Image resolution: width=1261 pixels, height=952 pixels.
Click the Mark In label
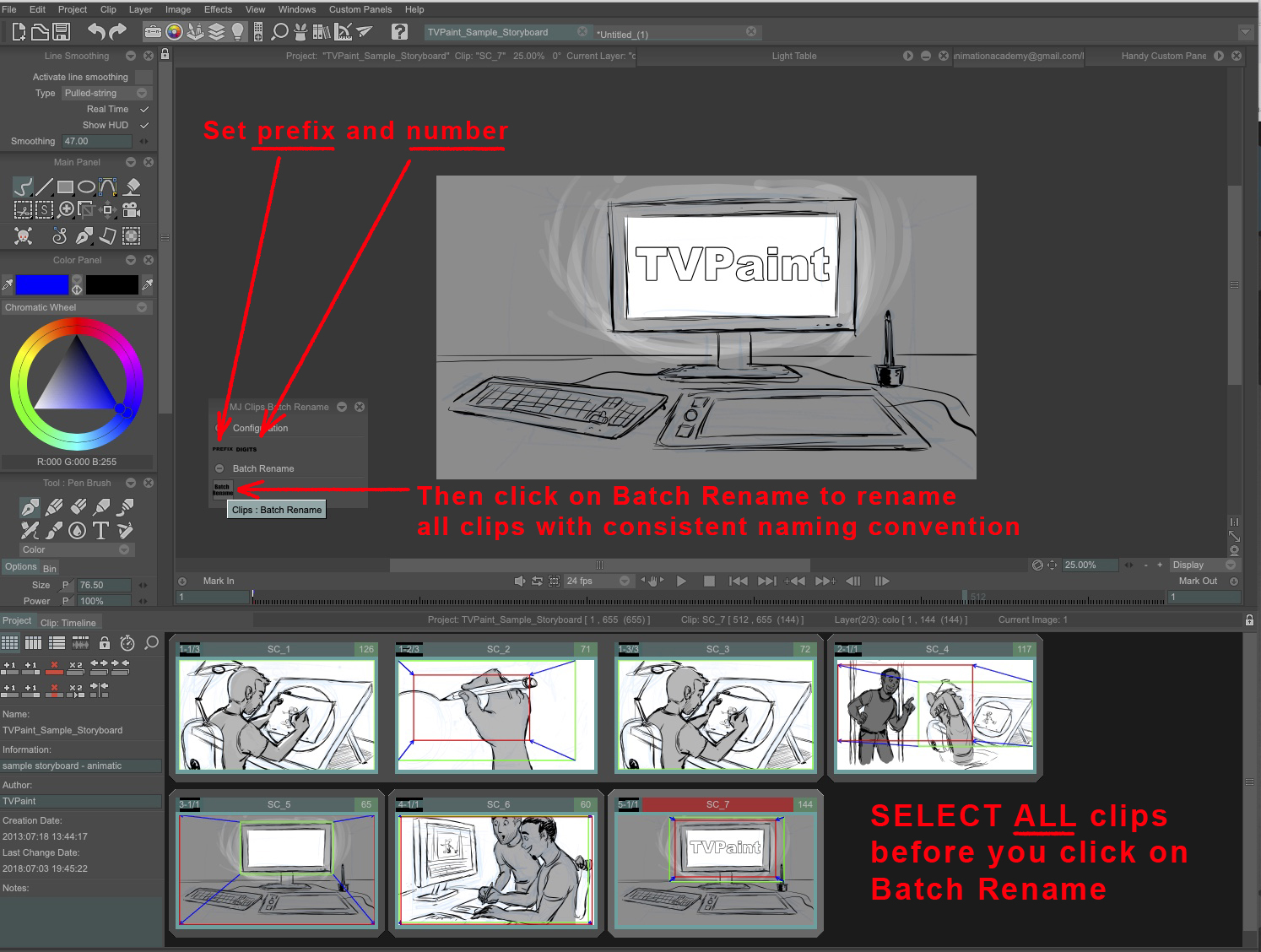click(219, 581)
